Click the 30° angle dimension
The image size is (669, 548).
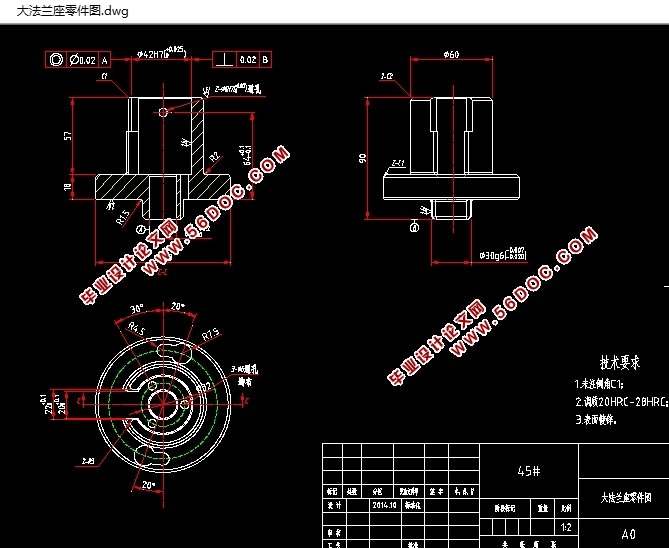(137, 307)
